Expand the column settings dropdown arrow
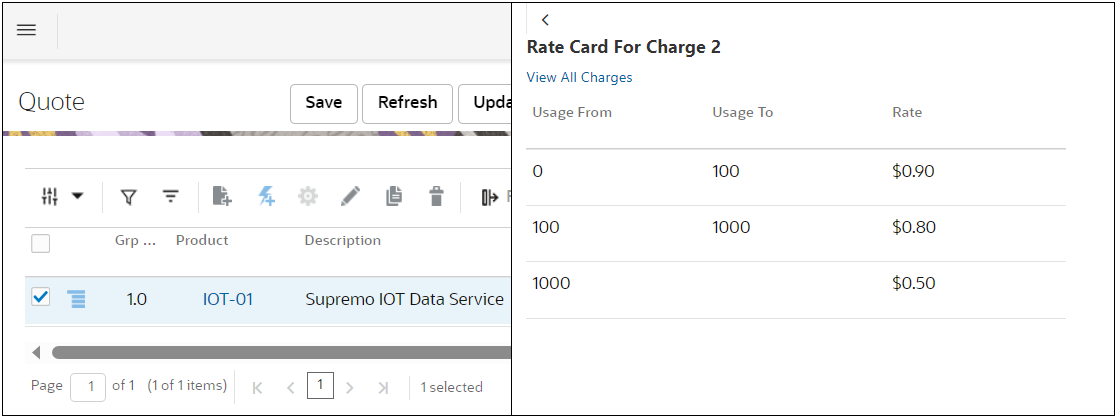The width and height of the screenshot is (1117, 418). tap(77, 197)
